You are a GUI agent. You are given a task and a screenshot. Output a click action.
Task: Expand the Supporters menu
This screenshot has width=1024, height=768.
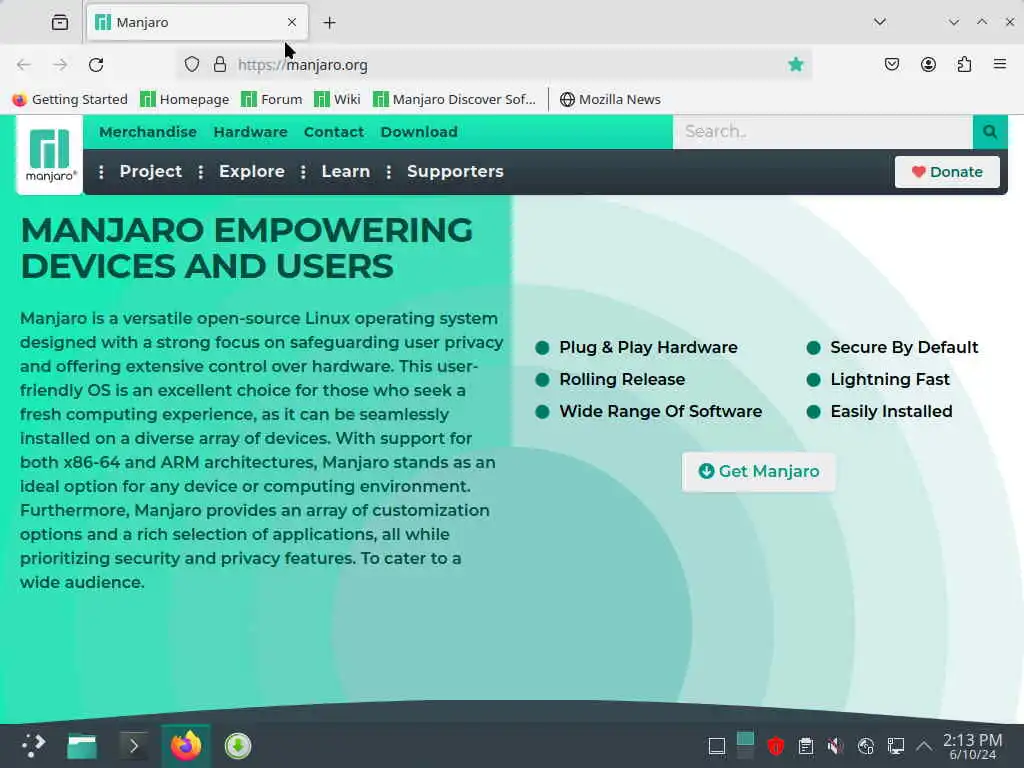(x=455, y=172)
